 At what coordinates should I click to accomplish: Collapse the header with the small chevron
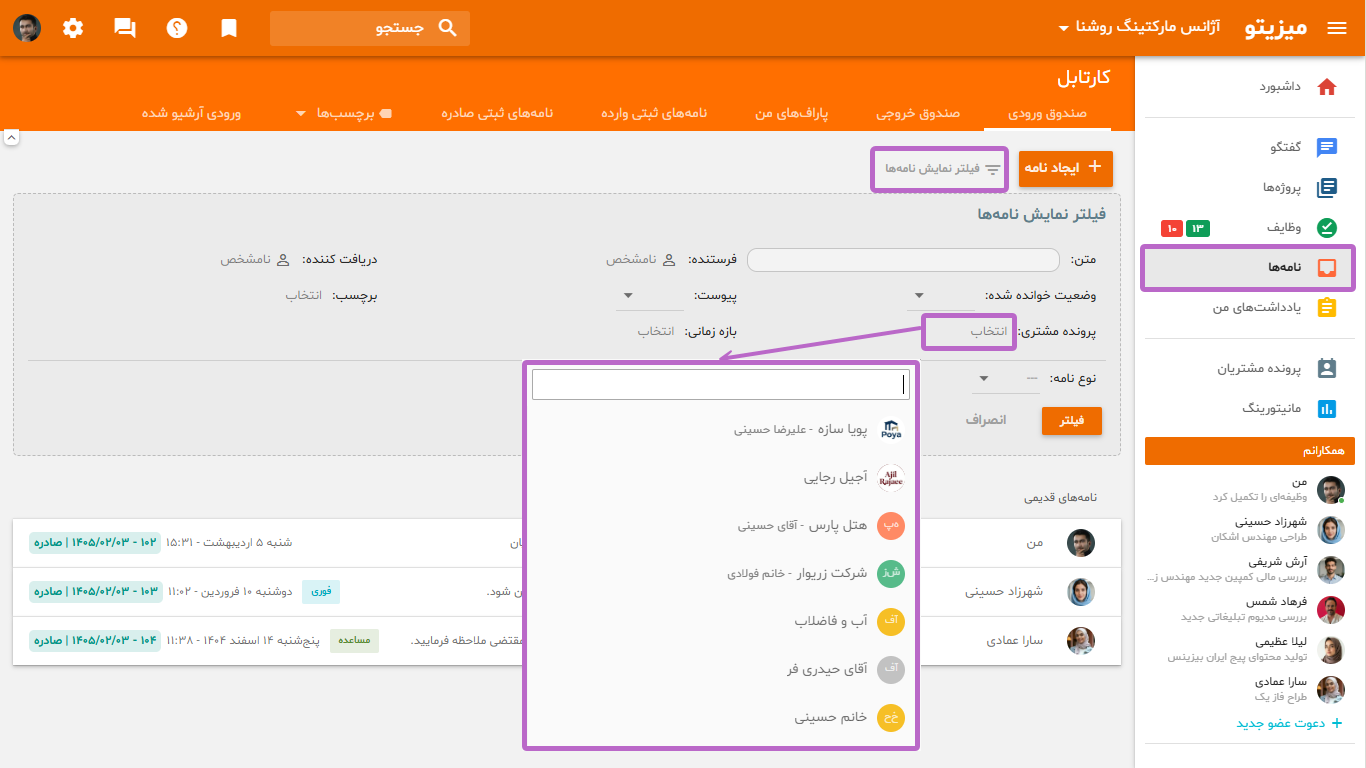11,138
